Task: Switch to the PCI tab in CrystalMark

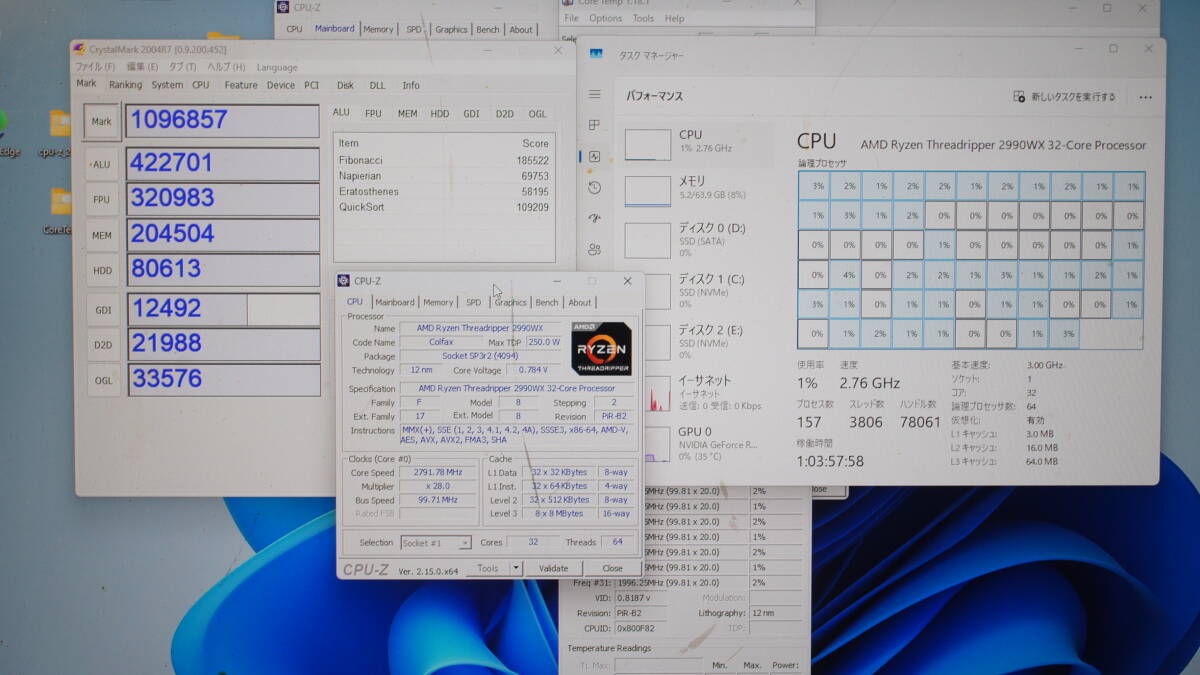Action: point(312,85)
